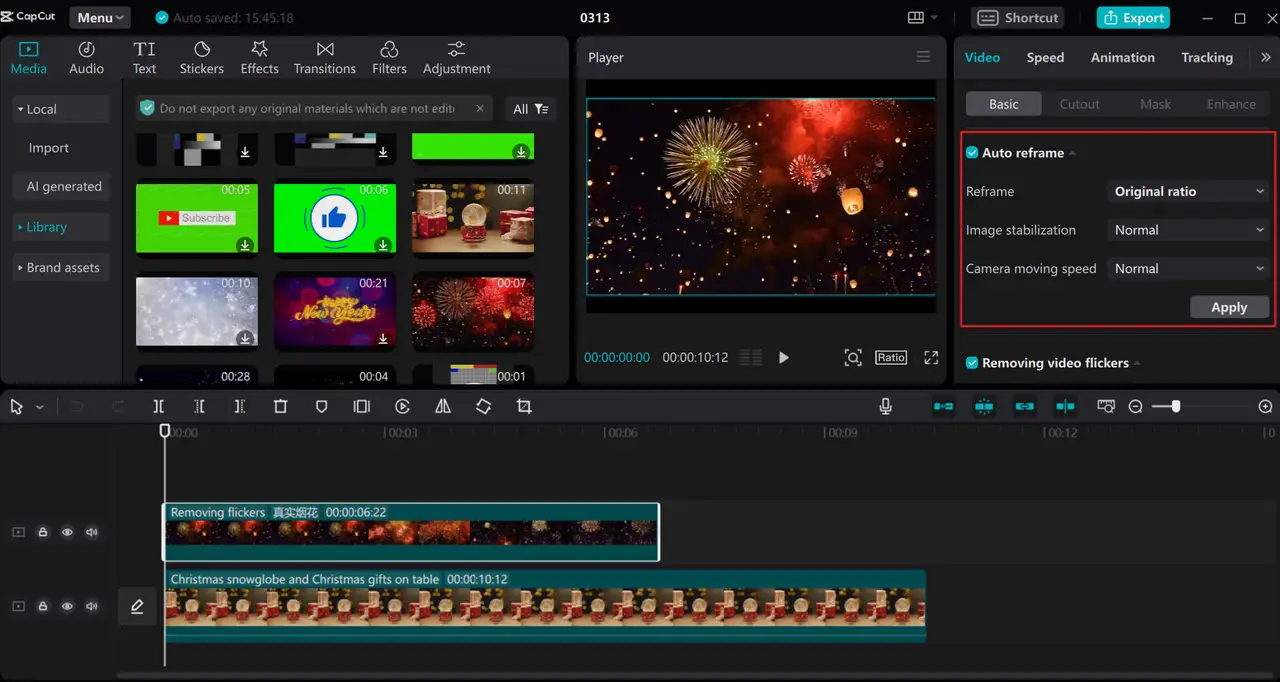The width and height of the screenshot is (1280, 682).
Task: Switch to the Animation tab
Action: 1122,58
